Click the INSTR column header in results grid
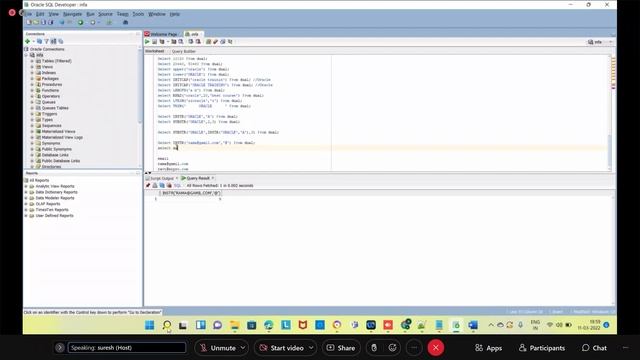This screenshot has height=360, width=640. 191,193
